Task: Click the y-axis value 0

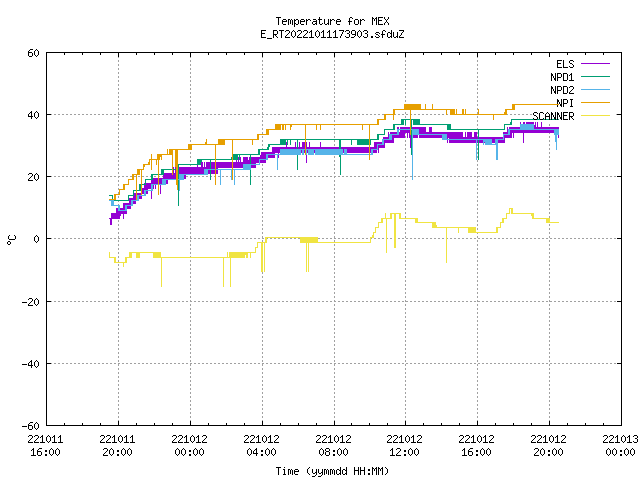Action: [37, 239]
